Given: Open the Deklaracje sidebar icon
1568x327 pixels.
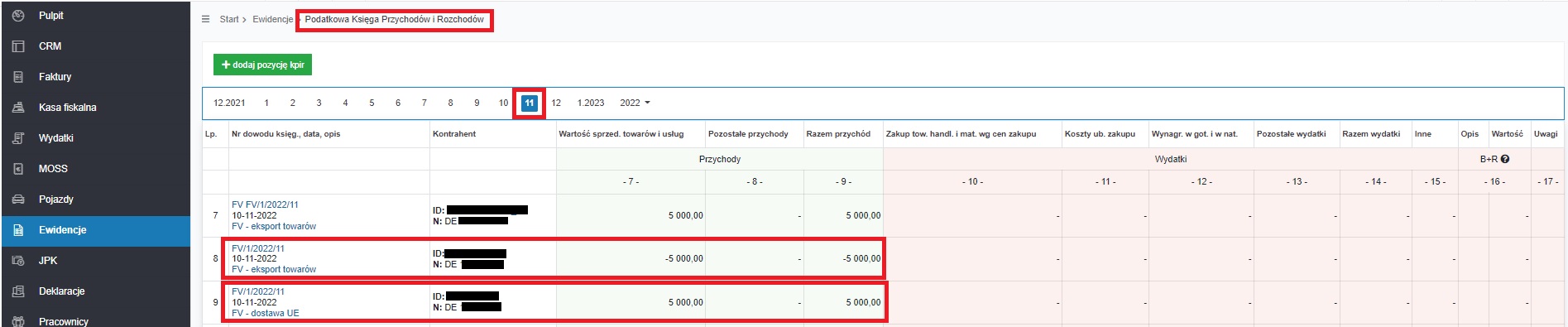Looking at the screenshot, I should click(18, 291).
